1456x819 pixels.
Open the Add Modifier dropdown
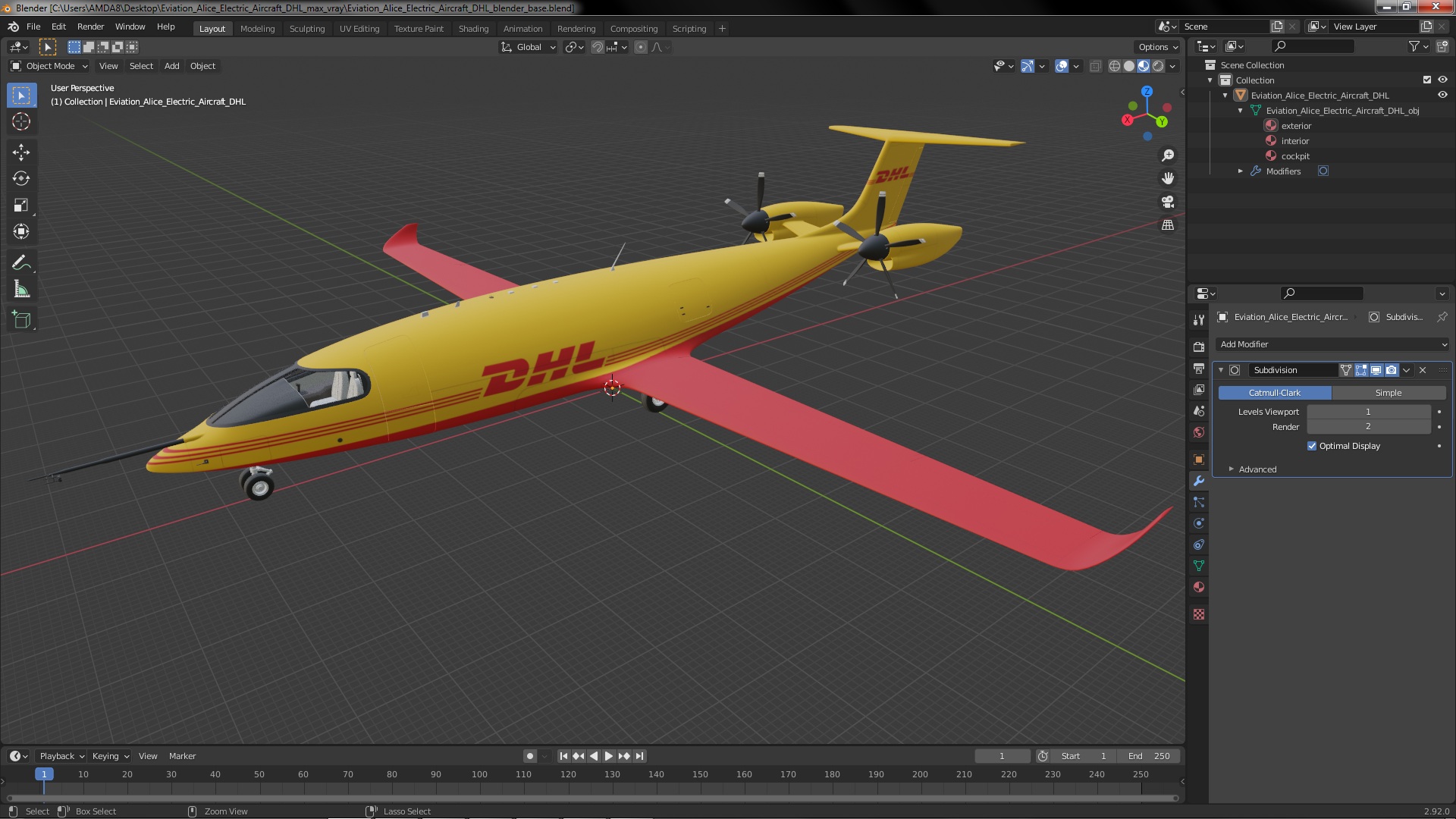click(x=1332, y=344)
